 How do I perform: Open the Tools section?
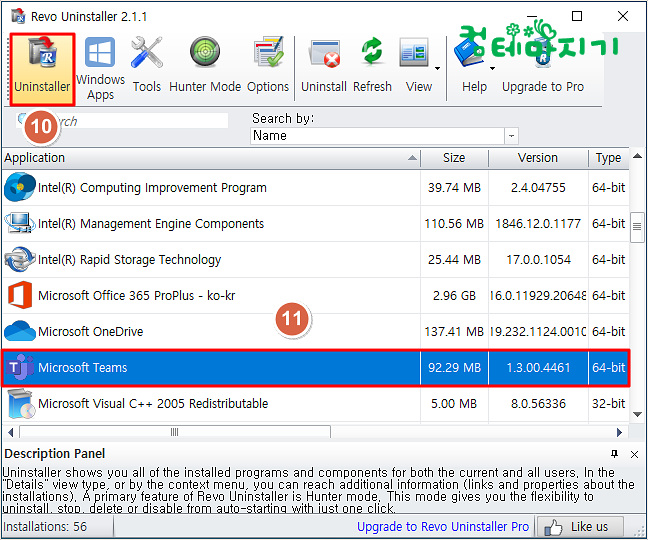coord(147,65)
